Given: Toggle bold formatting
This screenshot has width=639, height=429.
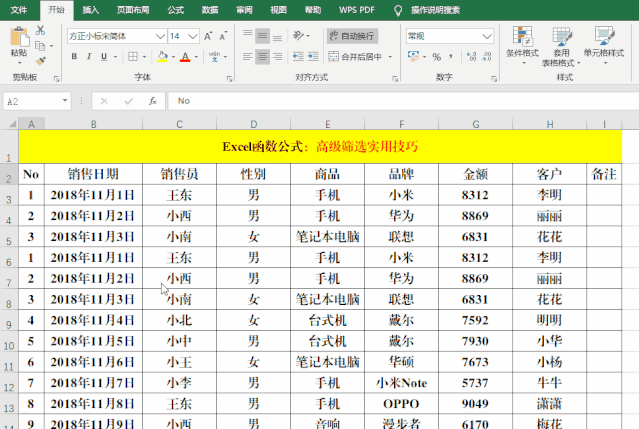Looking at the screenshot, I should [x=74, y=57].
